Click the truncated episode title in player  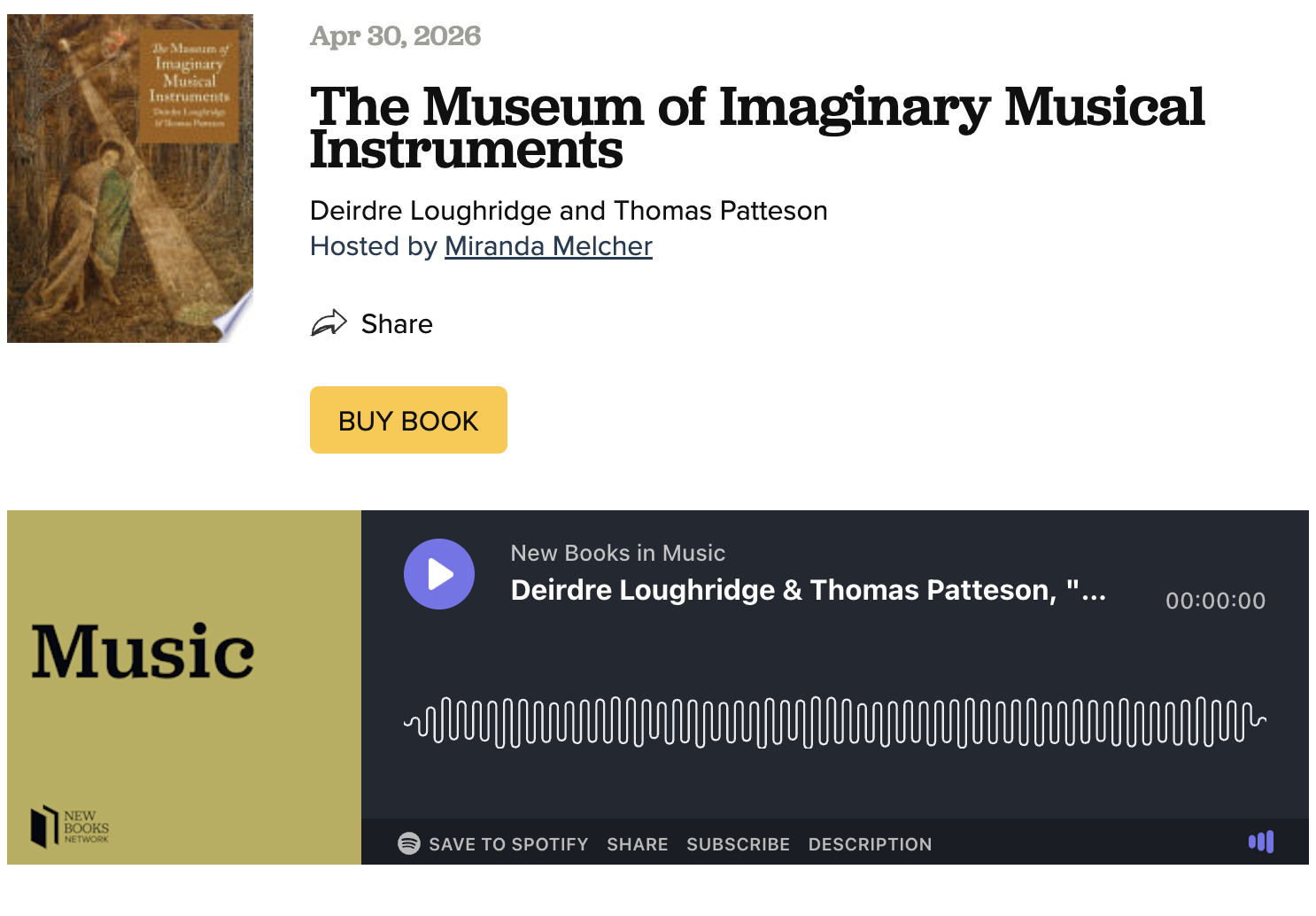coord(808,590)
